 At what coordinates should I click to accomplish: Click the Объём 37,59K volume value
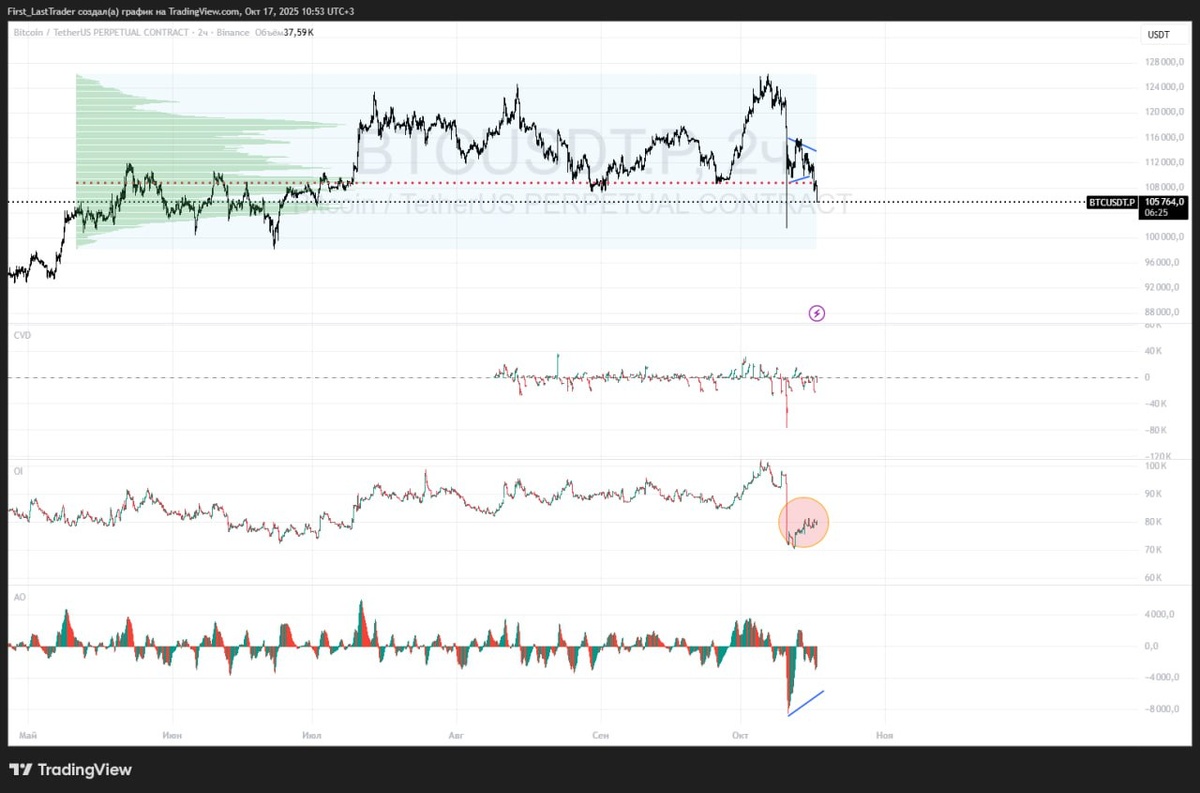click(283, 32)
